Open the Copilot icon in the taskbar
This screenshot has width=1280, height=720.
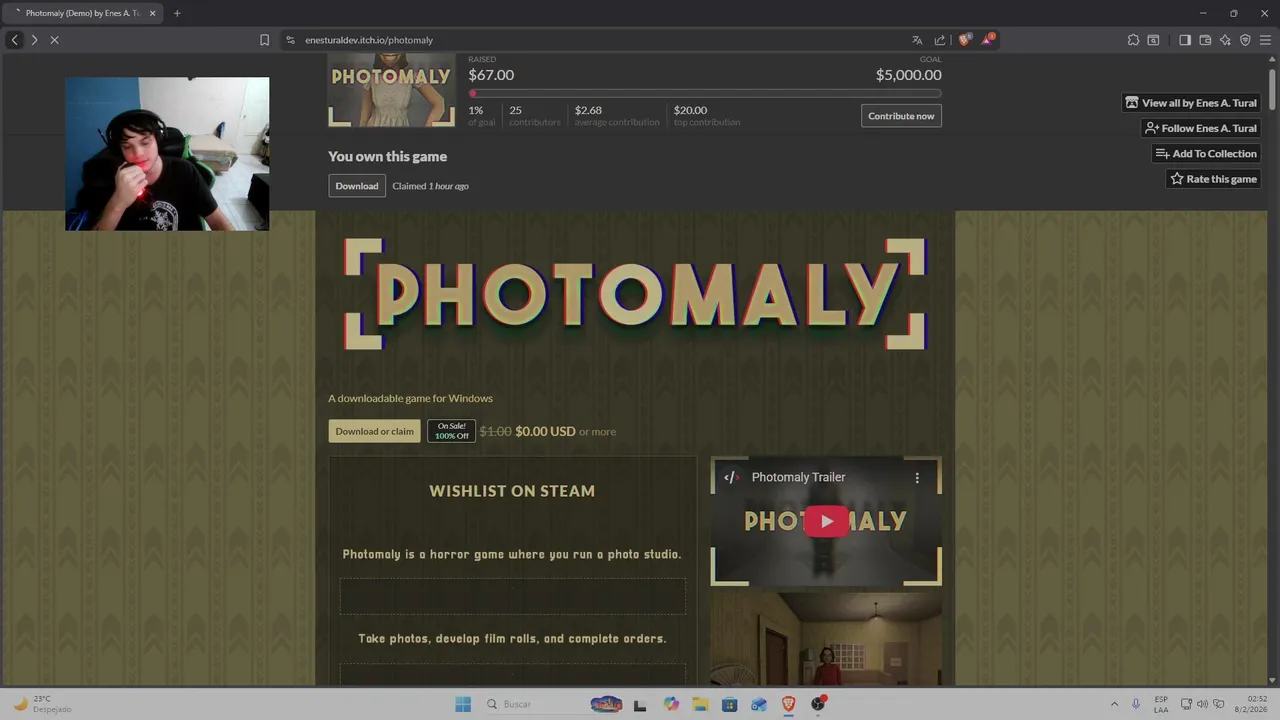coord(671,704)
